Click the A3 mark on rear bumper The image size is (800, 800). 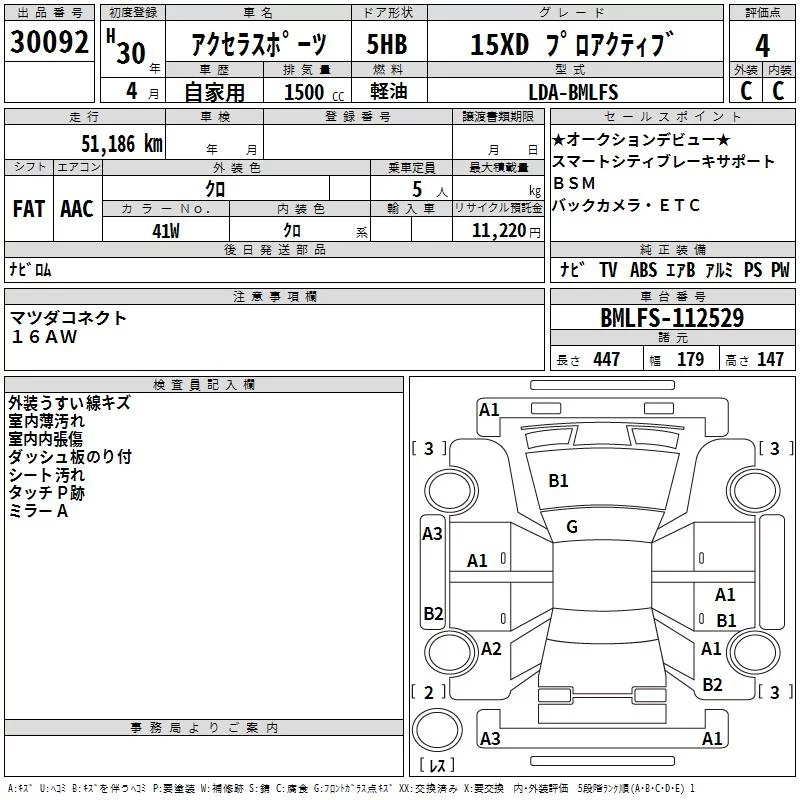click(490, 738)
